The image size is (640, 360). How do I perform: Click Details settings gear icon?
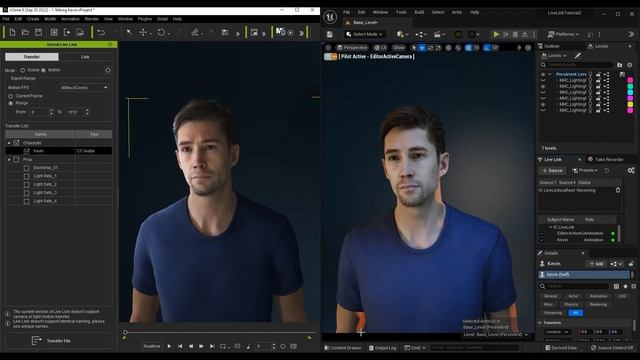coord(633,287)
